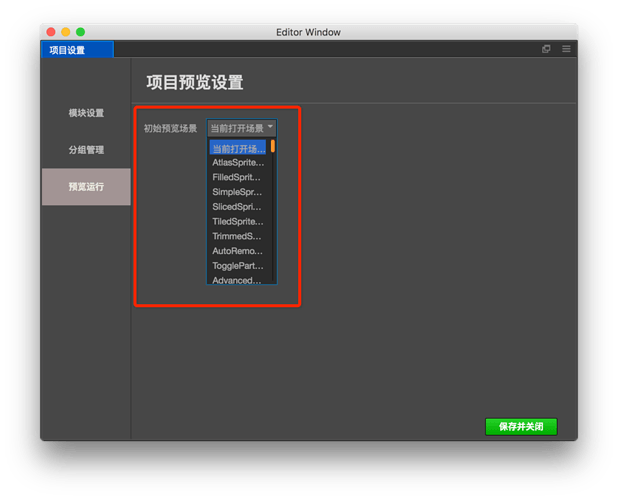The image size is (619, 500).
Task: Choose the AtlasSprite... scene option
Action: pyautogui.click(x=238, y=163)
